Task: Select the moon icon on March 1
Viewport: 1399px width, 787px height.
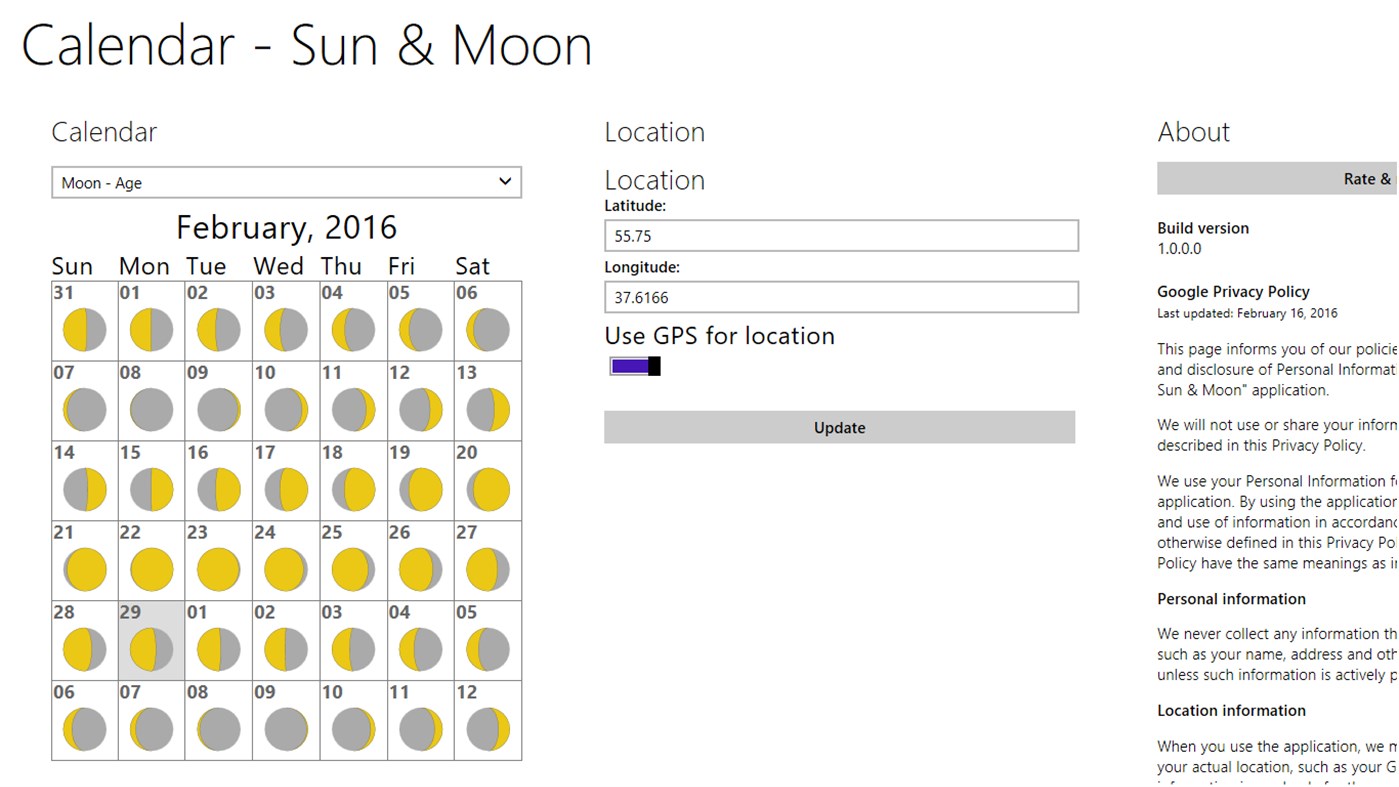Action: (219, 649)
